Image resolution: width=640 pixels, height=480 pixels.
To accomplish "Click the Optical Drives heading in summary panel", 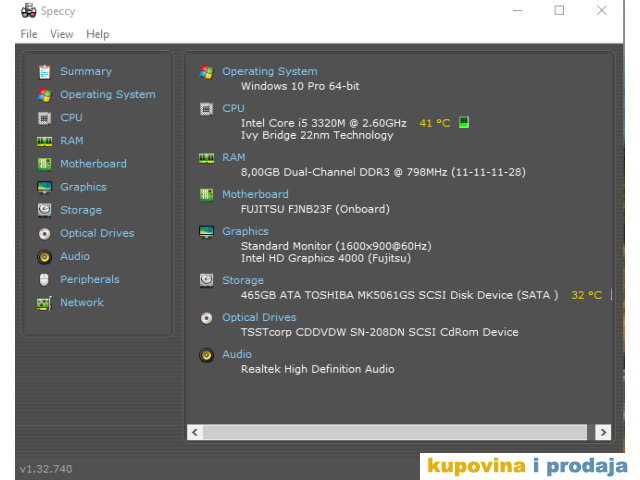I will tap(259, 318).
